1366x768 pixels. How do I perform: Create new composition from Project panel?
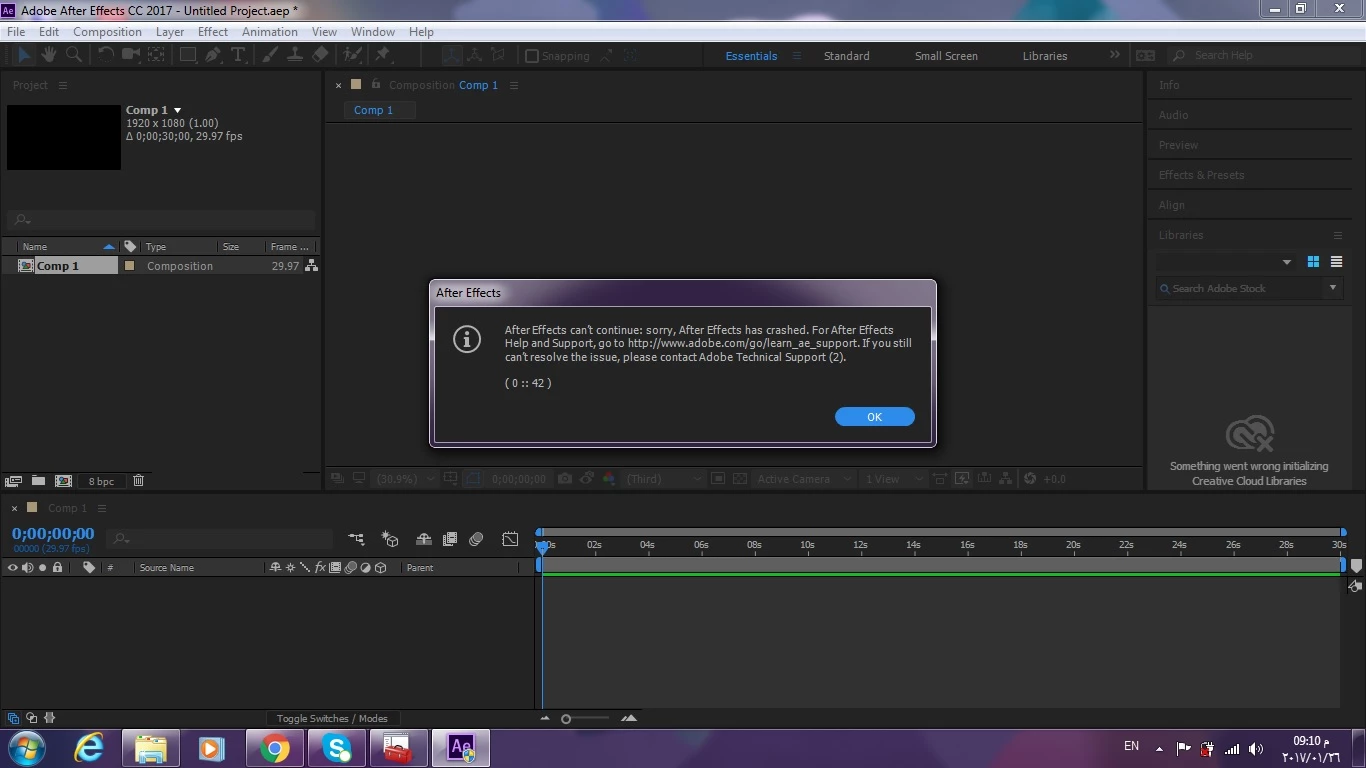[x=63, y=481]
